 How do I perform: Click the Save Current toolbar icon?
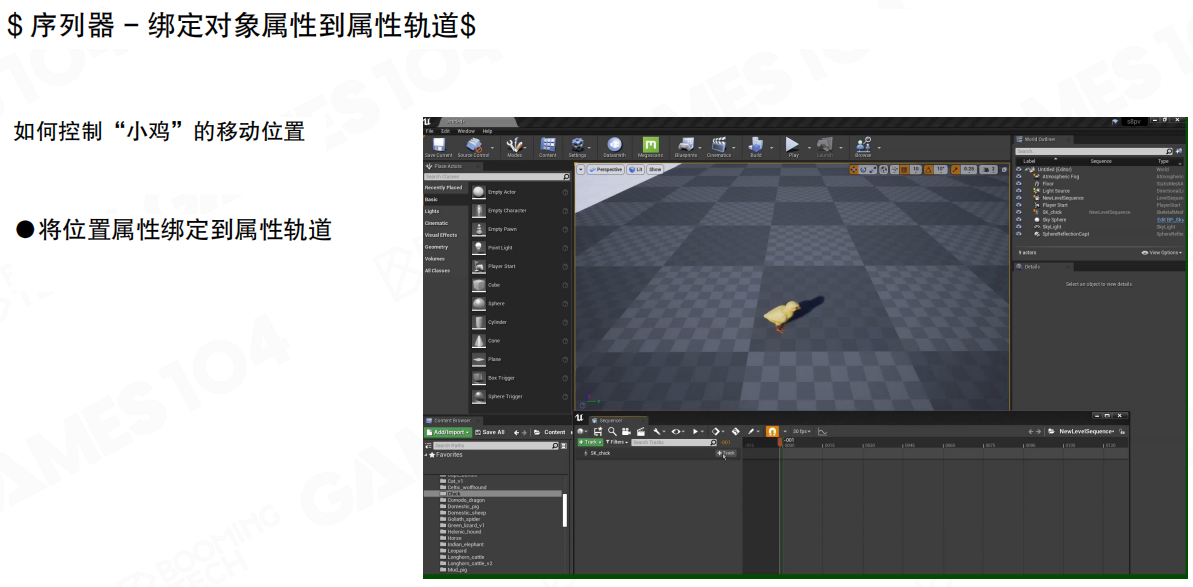[438, 147]
